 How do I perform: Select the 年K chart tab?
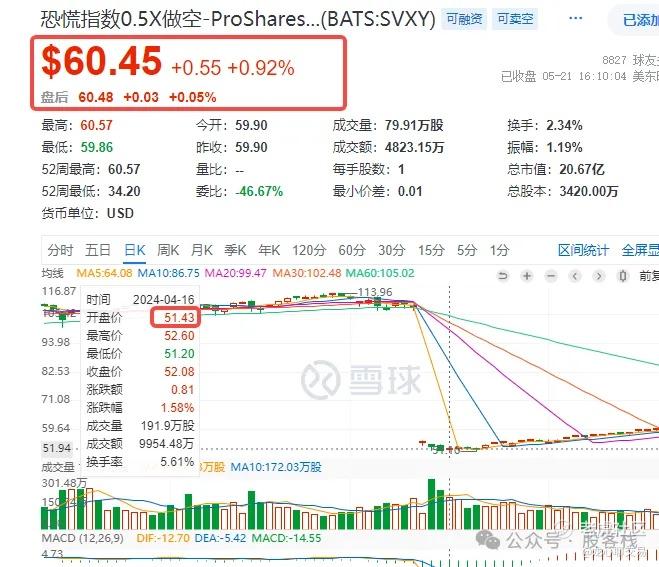(269, 250)
